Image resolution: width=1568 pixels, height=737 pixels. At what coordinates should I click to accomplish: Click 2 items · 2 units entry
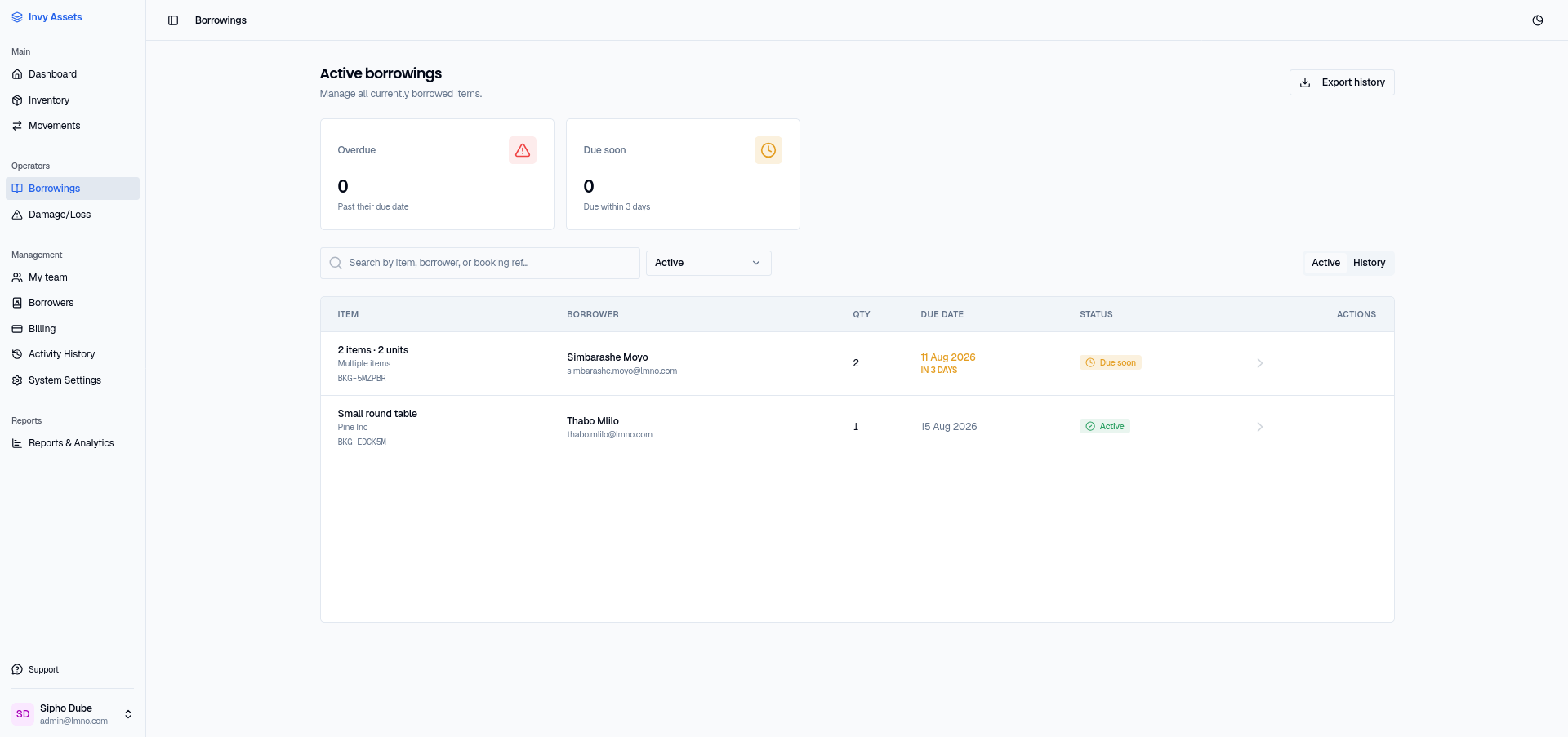tap(373, 350)
